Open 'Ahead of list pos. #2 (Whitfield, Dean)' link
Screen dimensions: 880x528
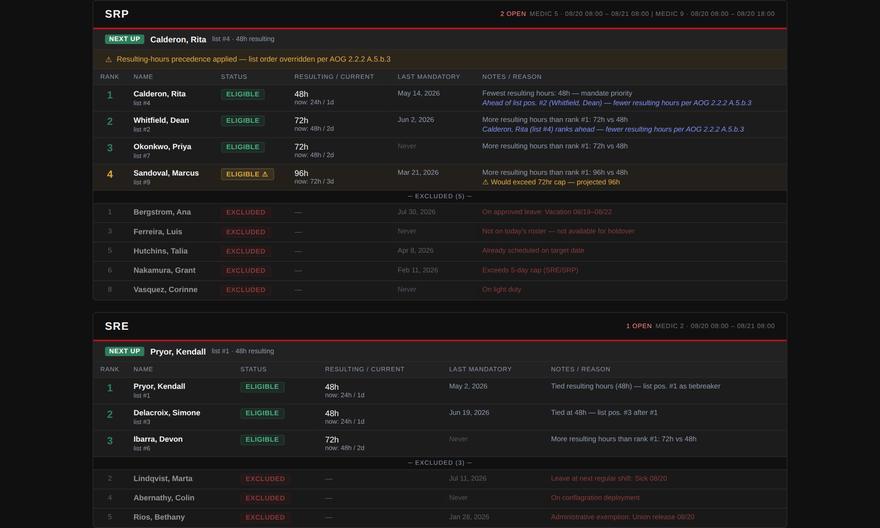616,103
